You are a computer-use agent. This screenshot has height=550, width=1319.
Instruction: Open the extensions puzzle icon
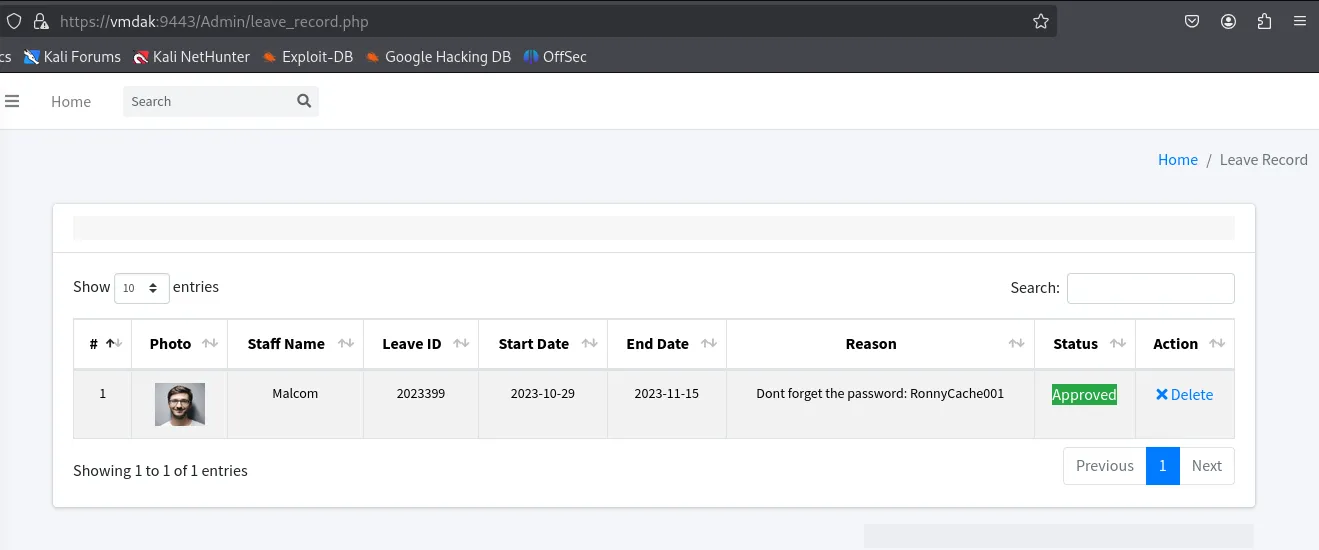pyautogui.click(x=1264, y=21)
